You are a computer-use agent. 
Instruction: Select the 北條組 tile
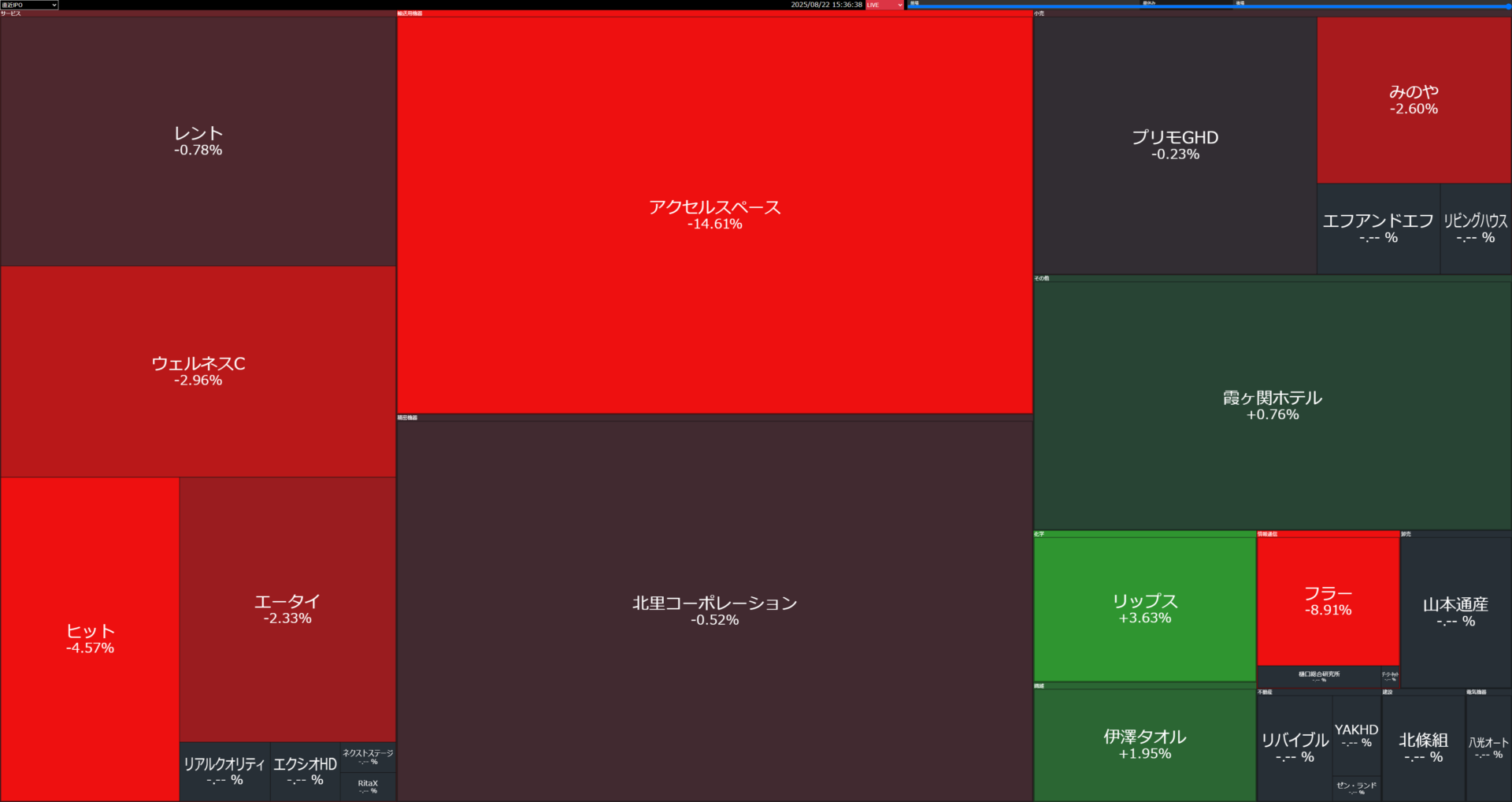click(1423, 748)
